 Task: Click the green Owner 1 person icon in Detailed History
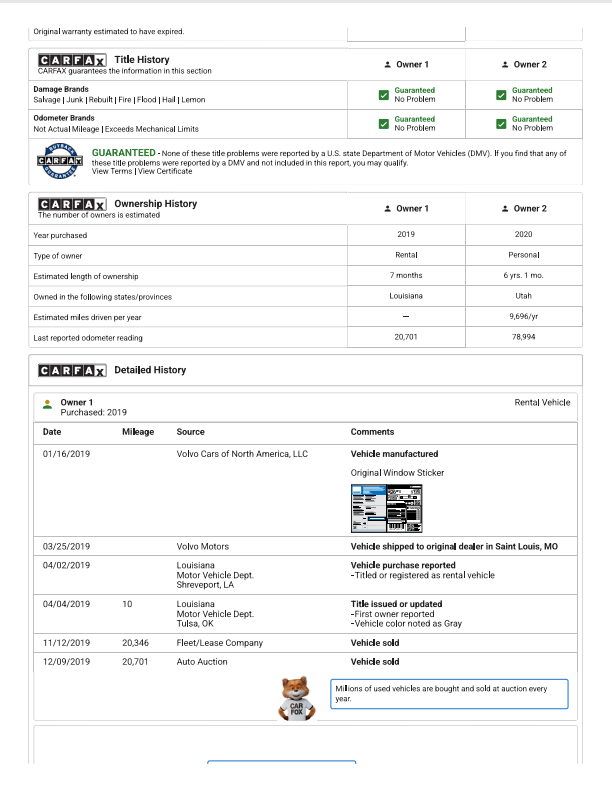pyautogui.click(x=47, y=404)
